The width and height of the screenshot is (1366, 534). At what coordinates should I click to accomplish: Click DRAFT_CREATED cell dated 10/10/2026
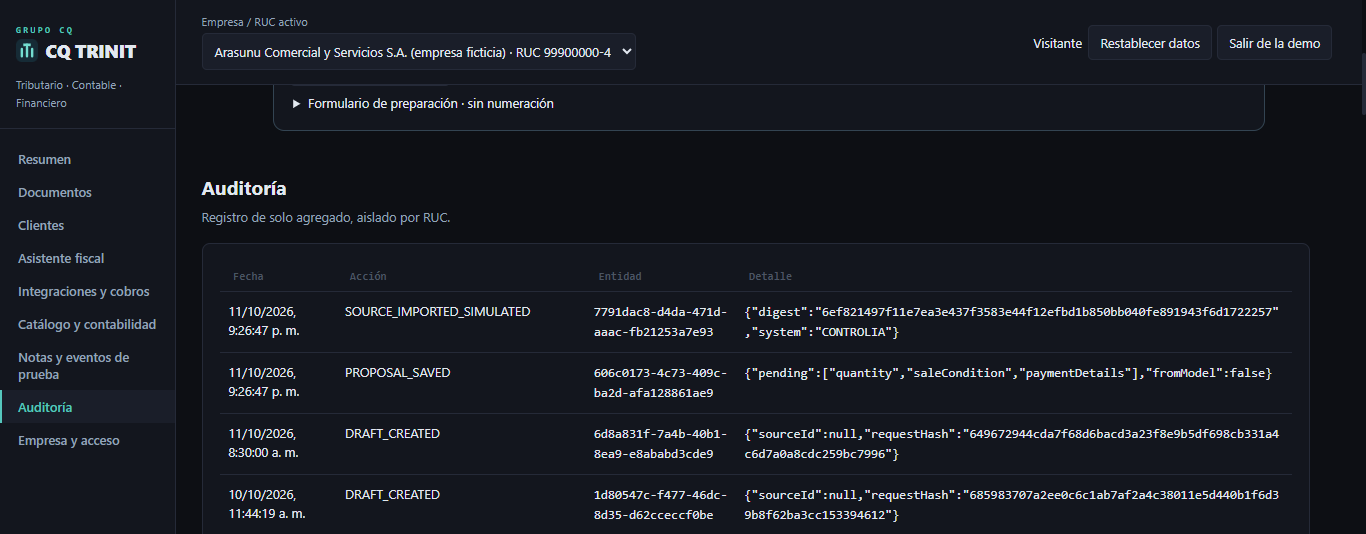(x=392, y=495)
